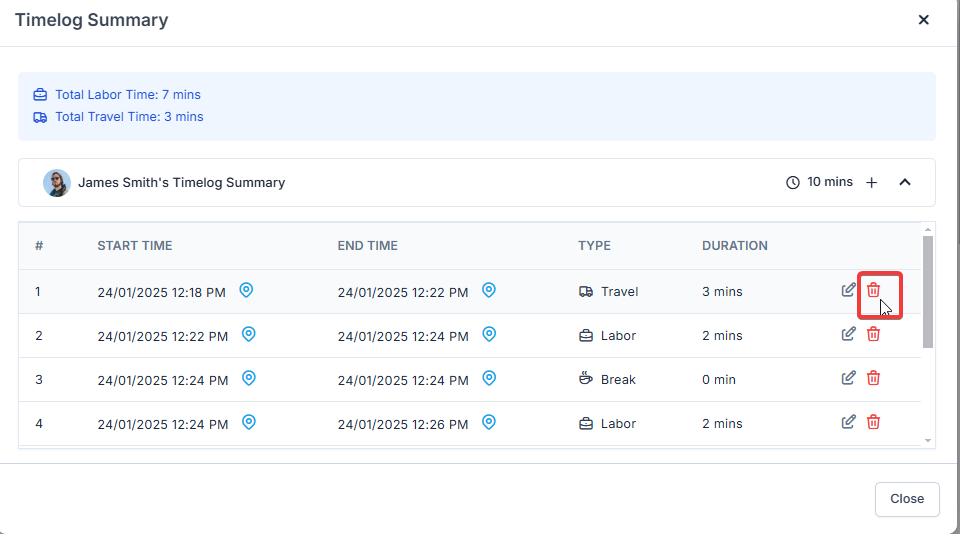Image resolution: width=960 pixels, height=534 pixels.
Task: Click the Travel truck icon in row 1
Action: coord(586,291)
